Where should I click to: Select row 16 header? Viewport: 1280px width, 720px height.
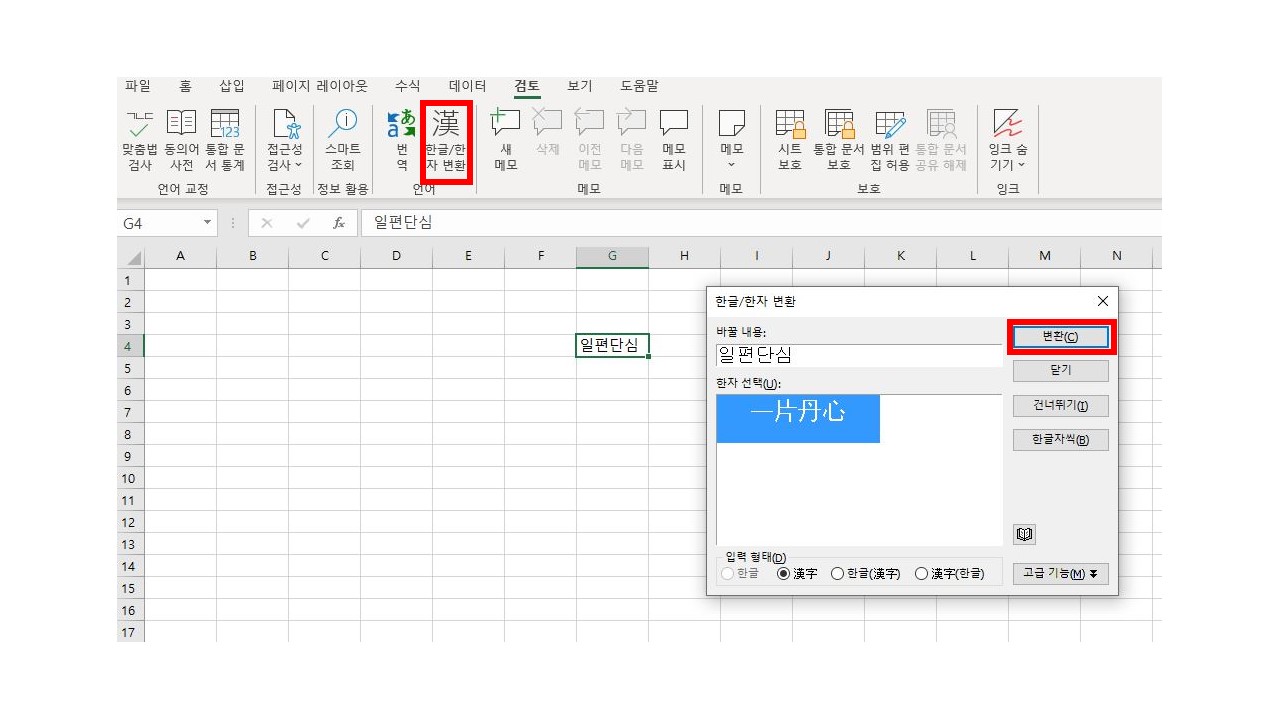[x=131, y=610]
